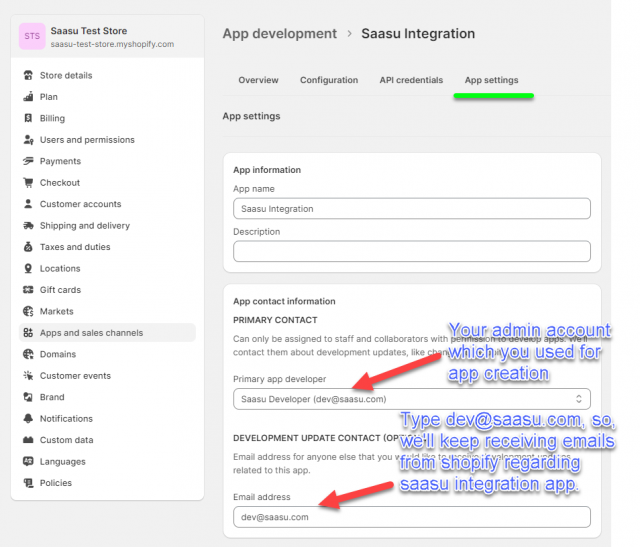Viewport: 640px width, 547px height.
Task: Click the Policies icon
Action: [28, 483]
